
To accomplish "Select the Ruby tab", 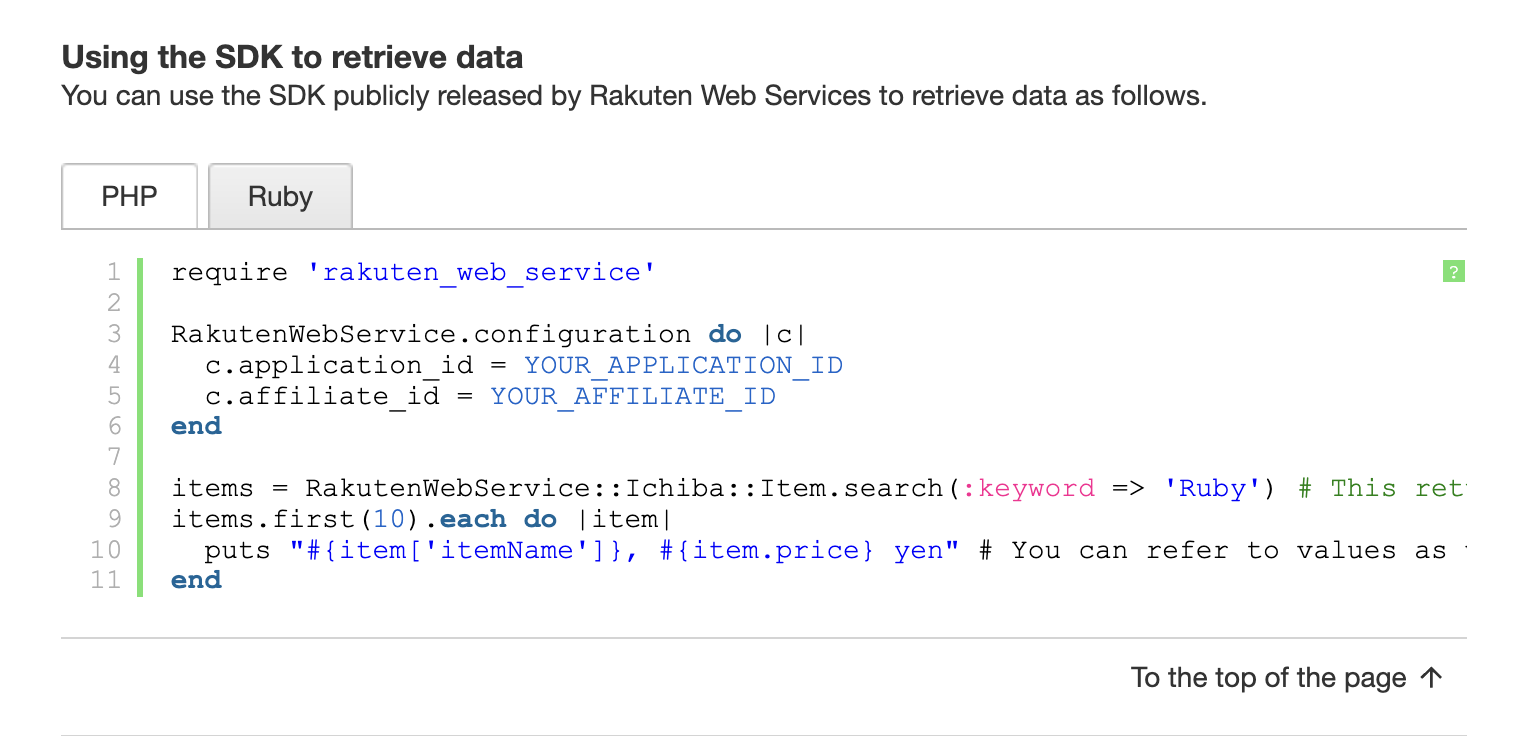I will pos(280,196).
